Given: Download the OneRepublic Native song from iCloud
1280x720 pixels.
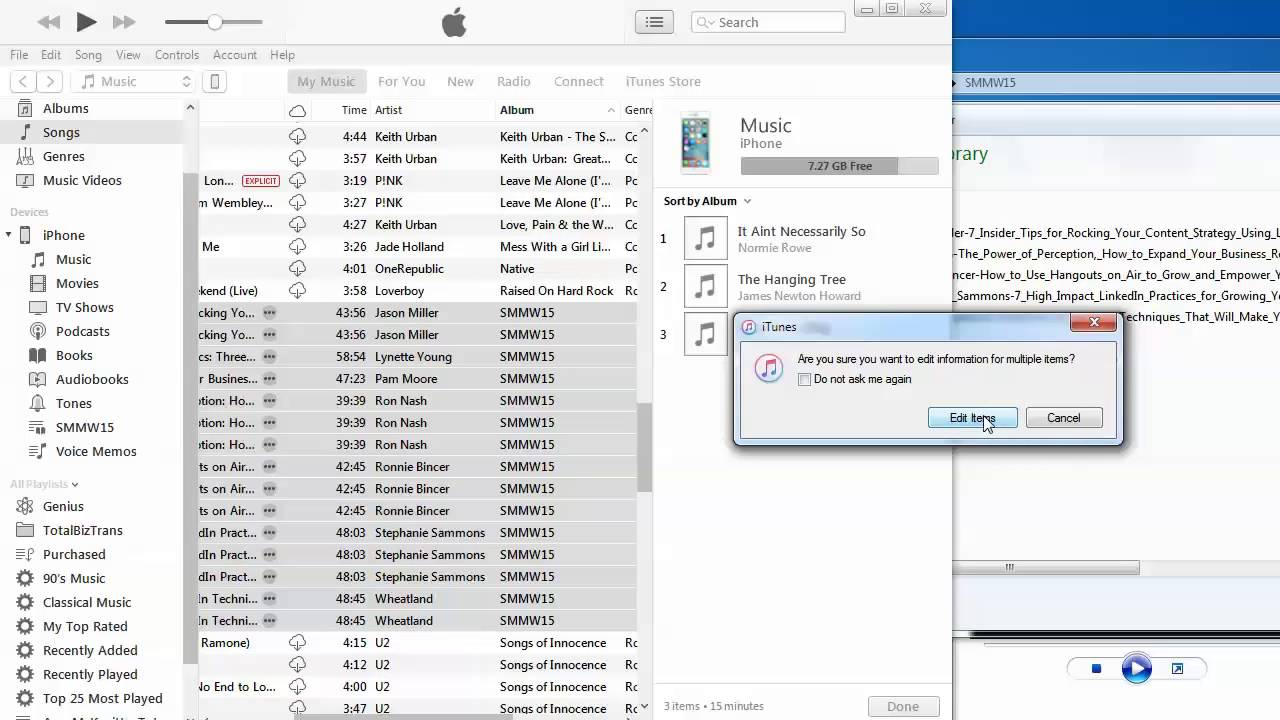Looking at the screenshot, I should (x=297, y=268).
